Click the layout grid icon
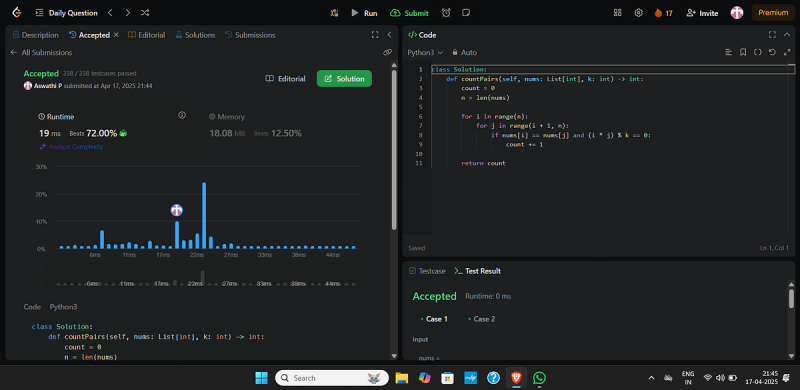The width and height of the screenshot is (800, 390). click(x=618, y=13)
